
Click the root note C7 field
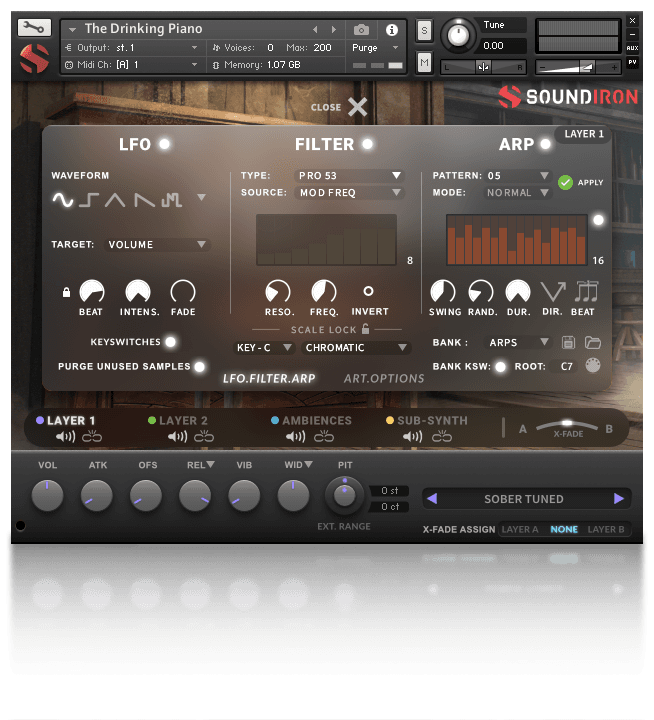click(566, 366)
